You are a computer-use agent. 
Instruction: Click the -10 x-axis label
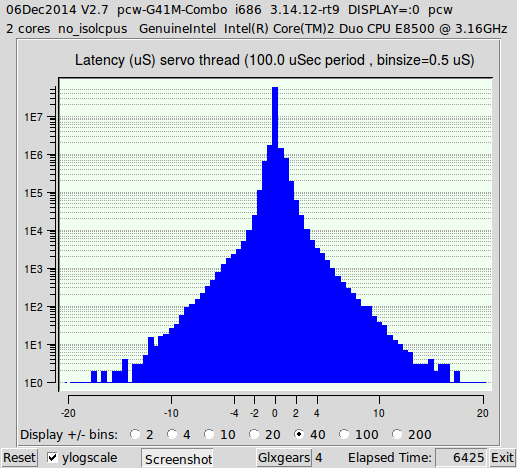[x=171, y=413]
